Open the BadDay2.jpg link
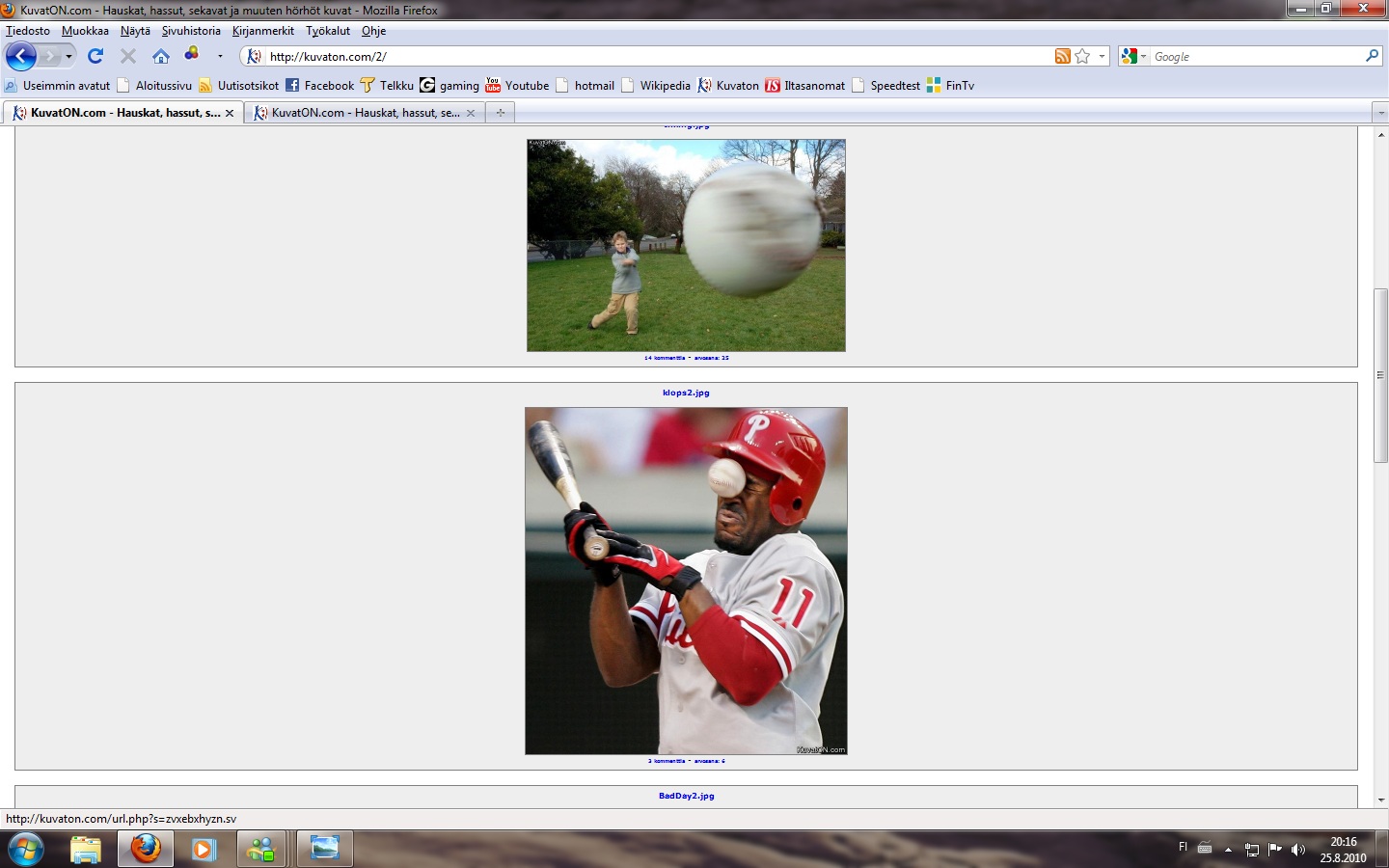 point(686,796)
